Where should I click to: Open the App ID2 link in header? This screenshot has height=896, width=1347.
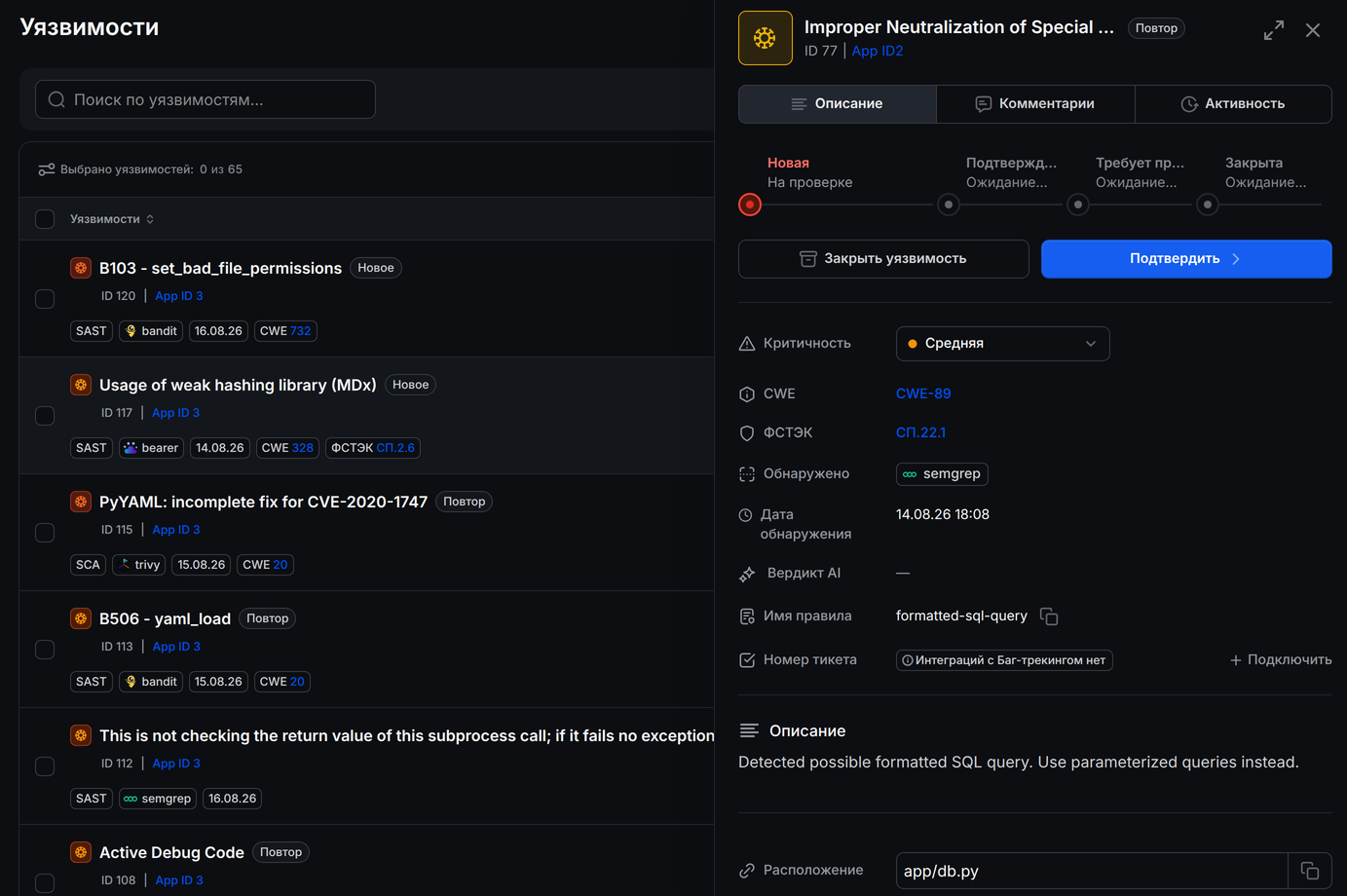[x=878, y=52]
